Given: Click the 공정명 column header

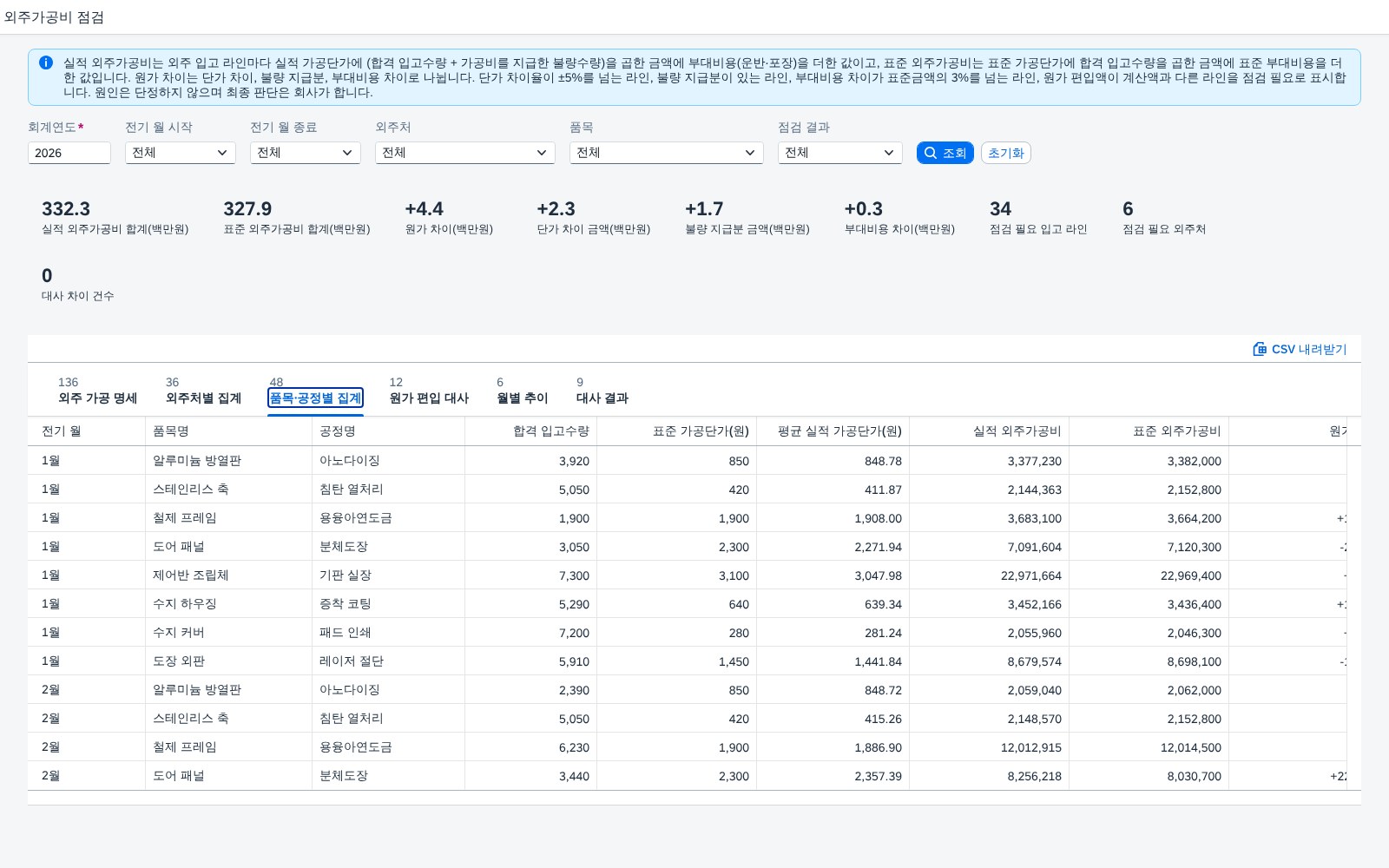Looking at the screenshot, I should coord(389,431).
